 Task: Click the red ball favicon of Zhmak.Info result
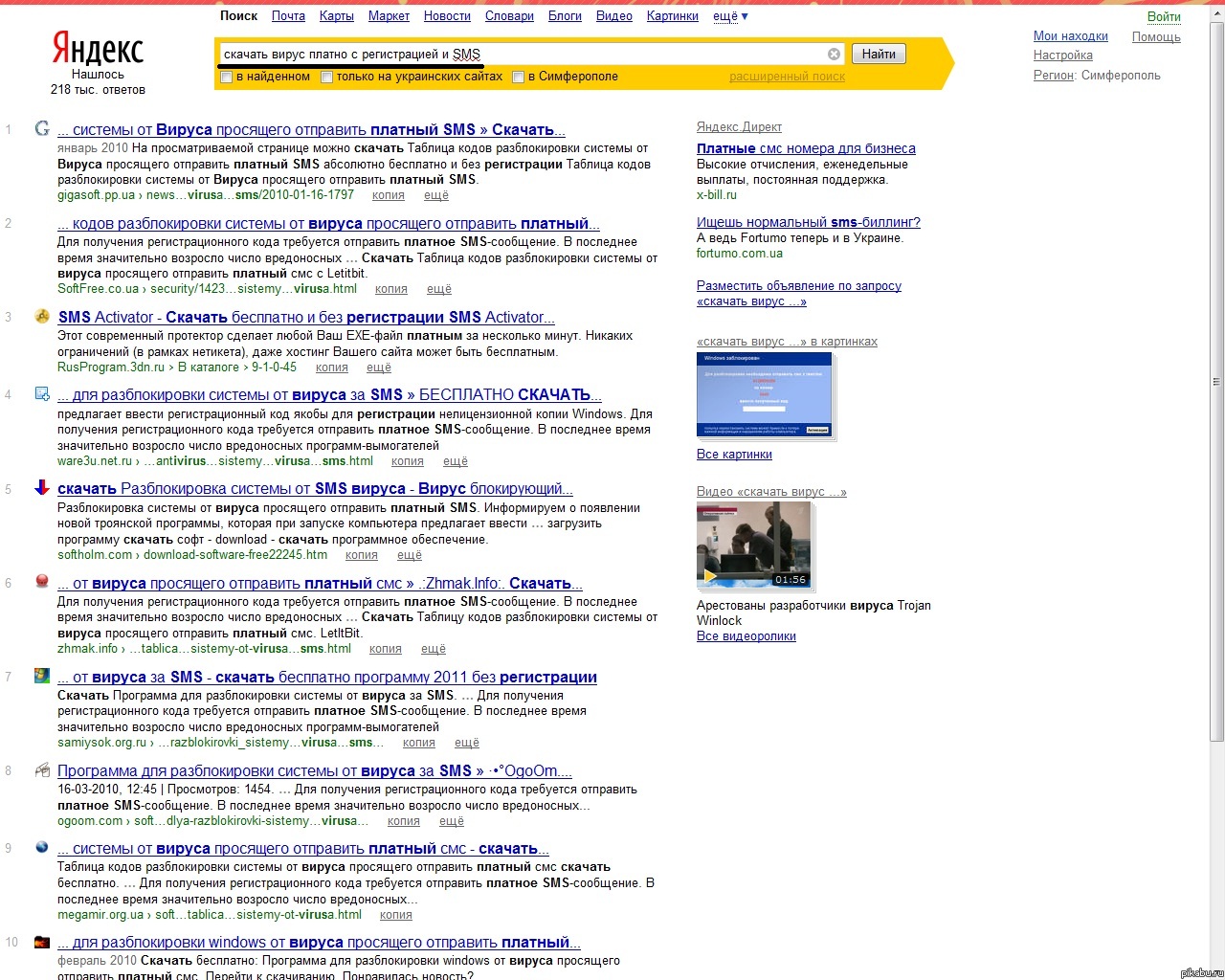(42, 581)
